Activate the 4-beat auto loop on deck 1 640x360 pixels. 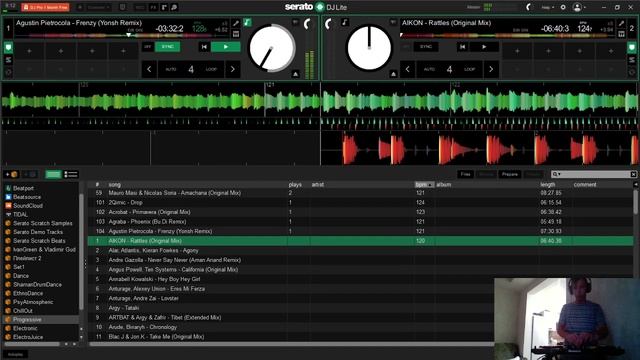tap(191, 69)
